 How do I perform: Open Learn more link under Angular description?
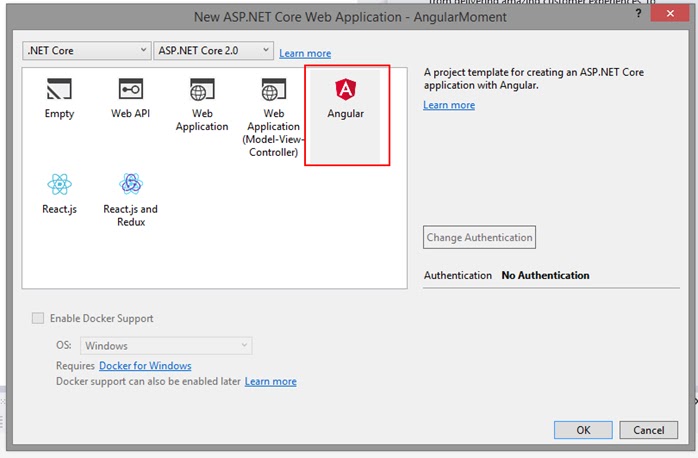(x=449, y=105)
